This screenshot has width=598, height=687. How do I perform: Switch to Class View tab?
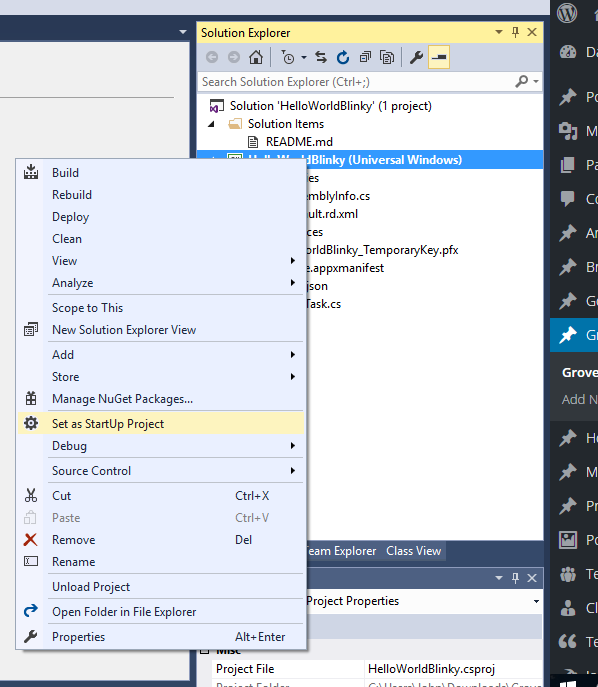click(x=413, y=551)
